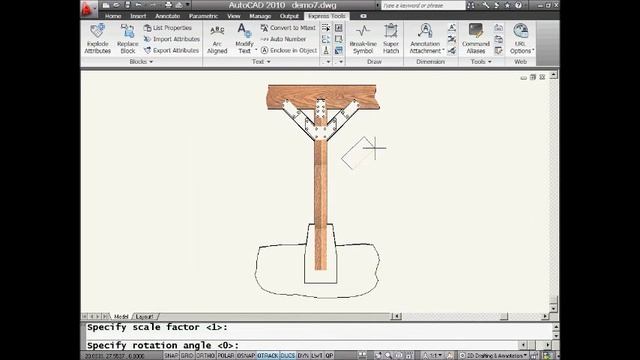Click the Annotation Attachment tool
The width and height of the screenshot is (640, 360).
pyautogui.click(x=425, y=39)
